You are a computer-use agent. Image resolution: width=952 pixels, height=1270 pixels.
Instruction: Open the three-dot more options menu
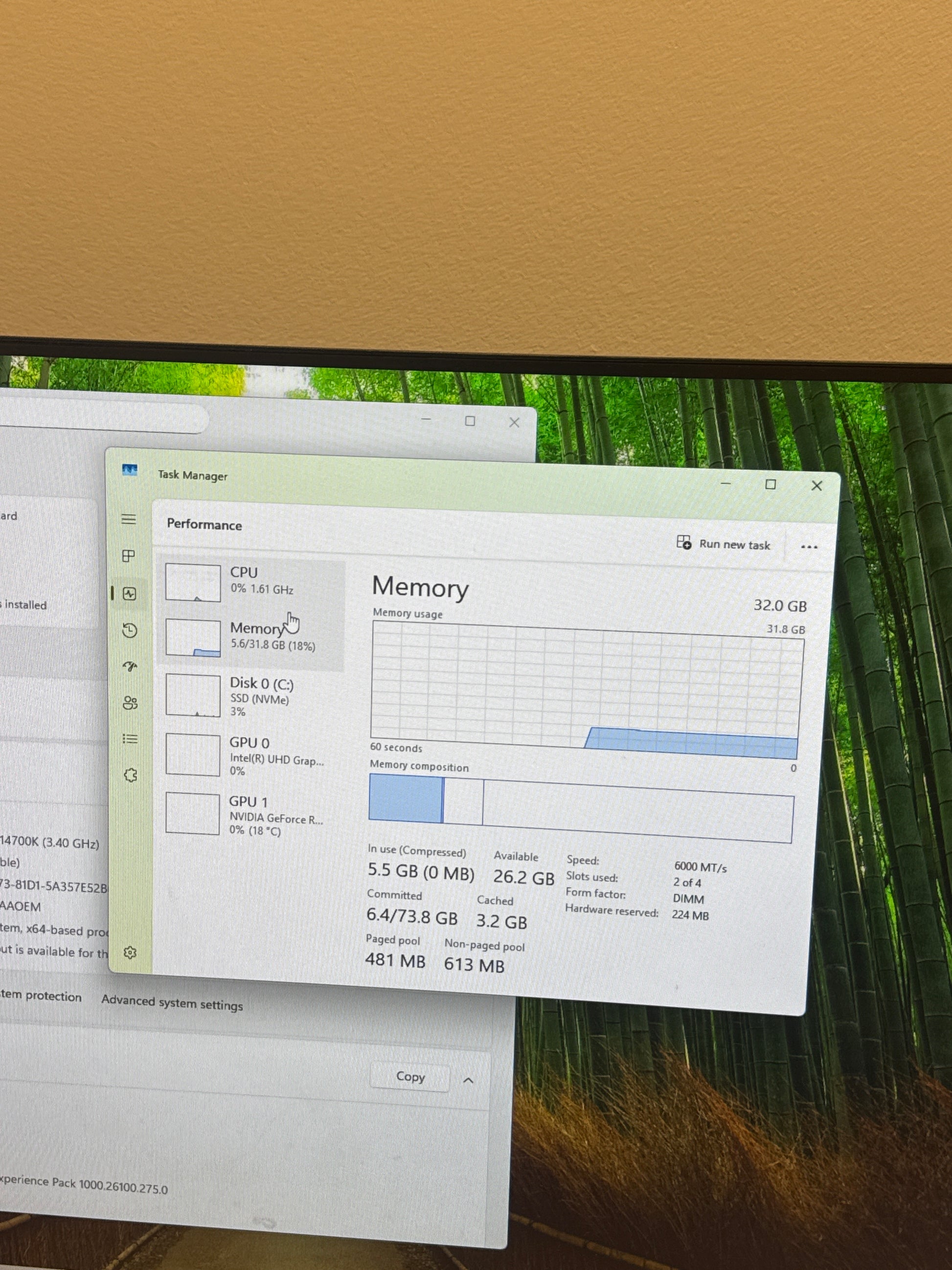click(x=809, y=547)
